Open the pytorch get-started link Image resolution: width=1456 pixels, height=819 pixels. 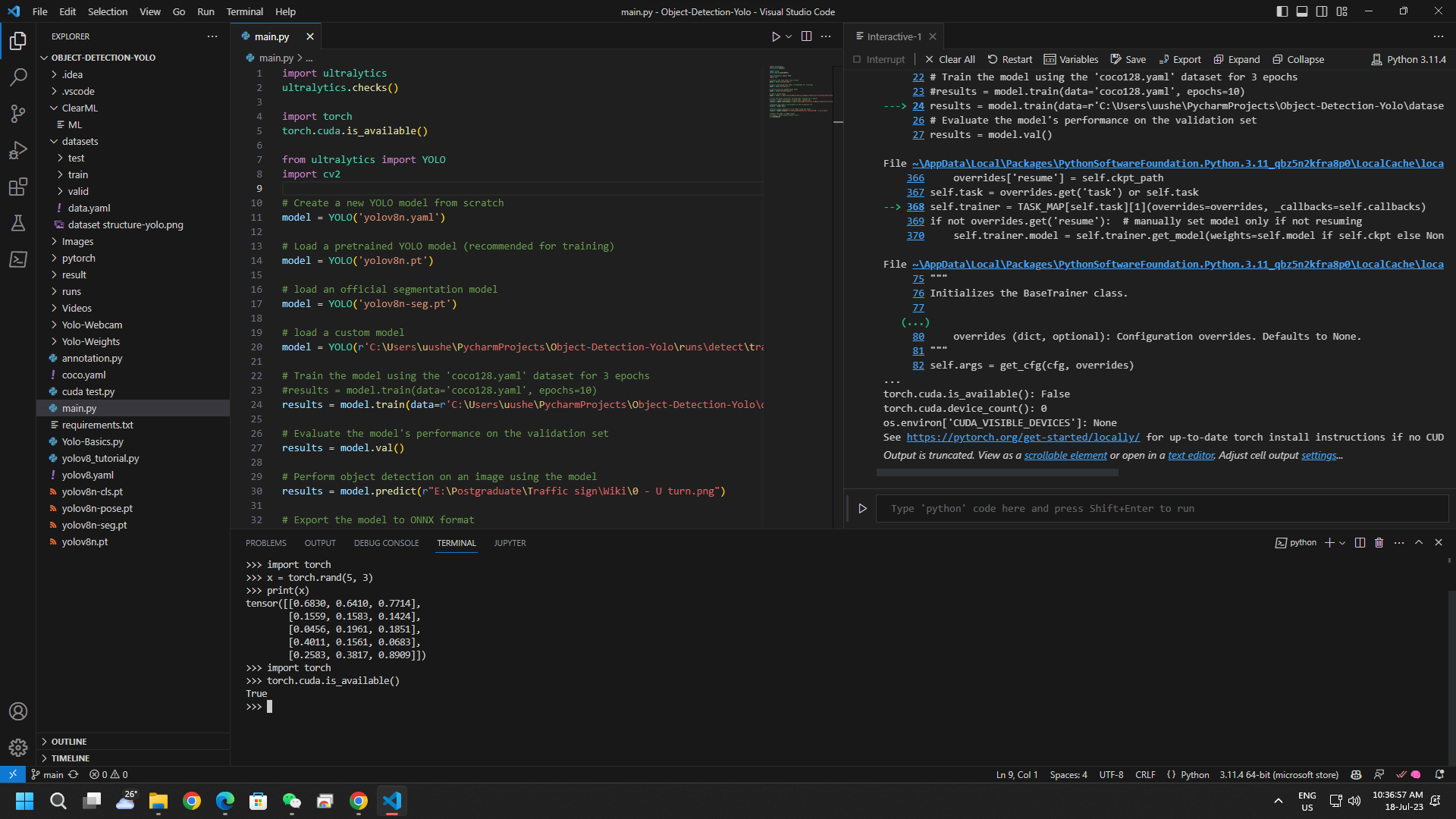(x=1023, y=438)
